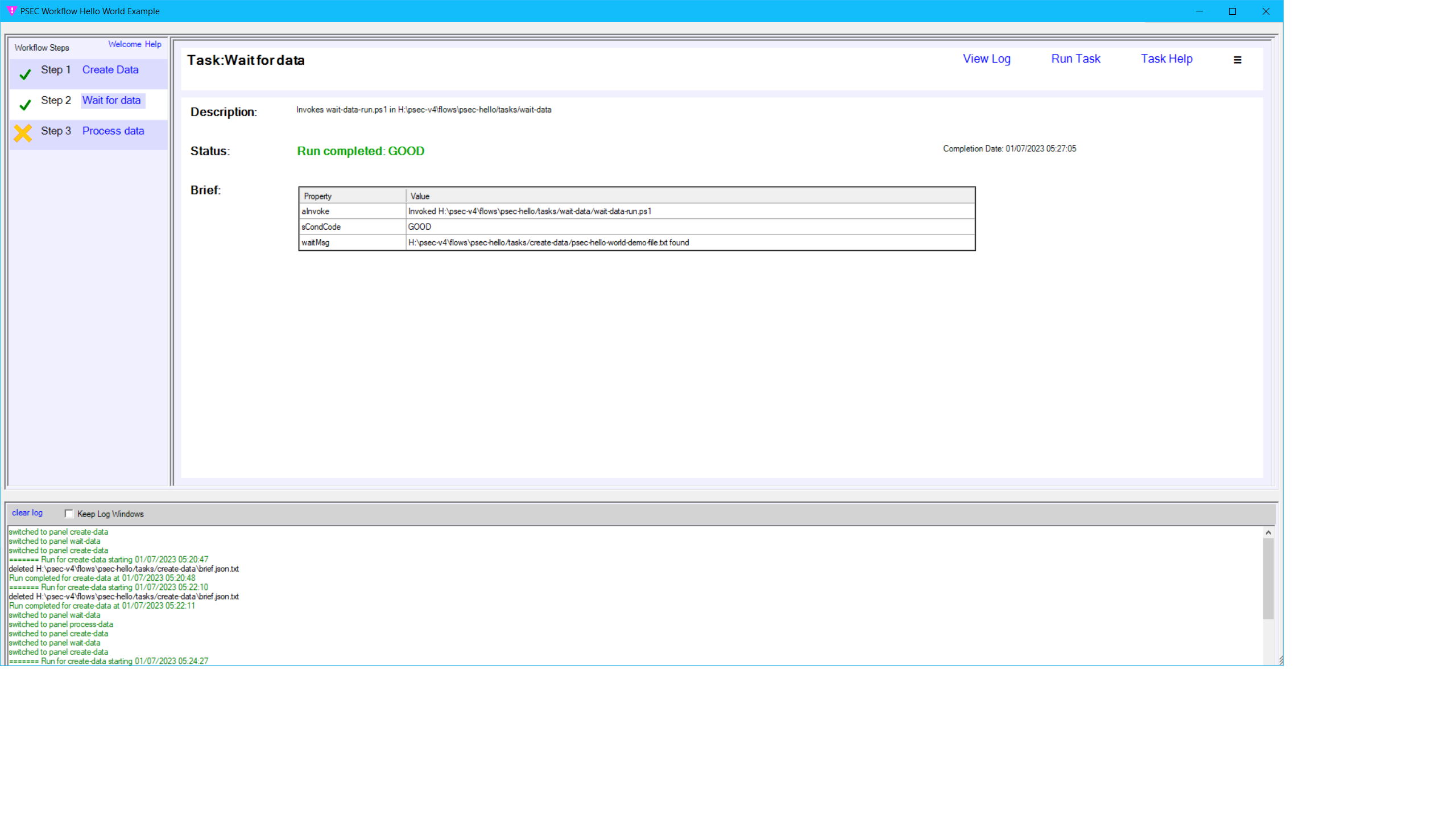Open the Process data step

point(113,131)
